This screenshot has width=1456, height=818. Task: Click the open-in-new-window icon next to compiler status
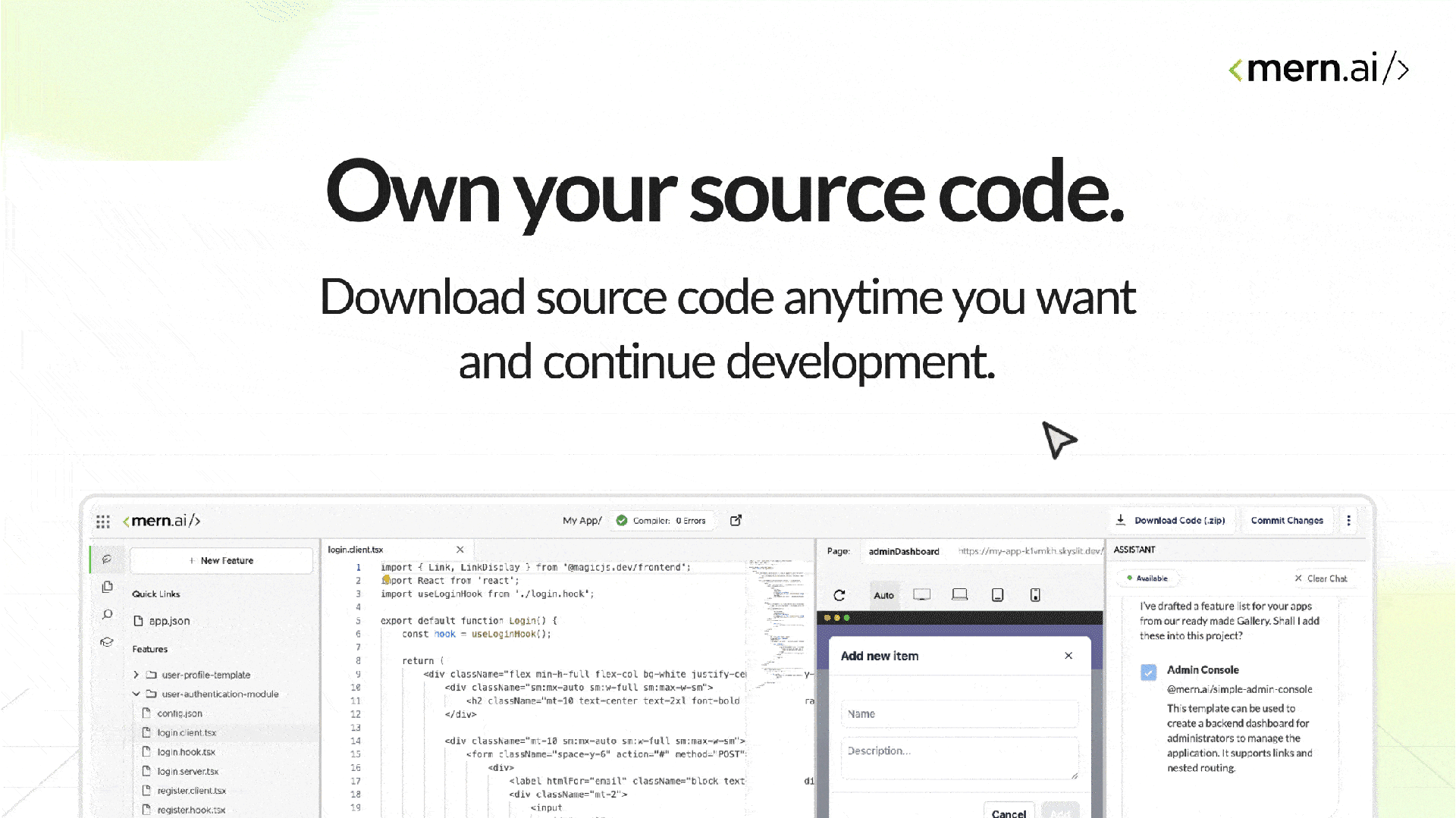[x=736, y=520]
